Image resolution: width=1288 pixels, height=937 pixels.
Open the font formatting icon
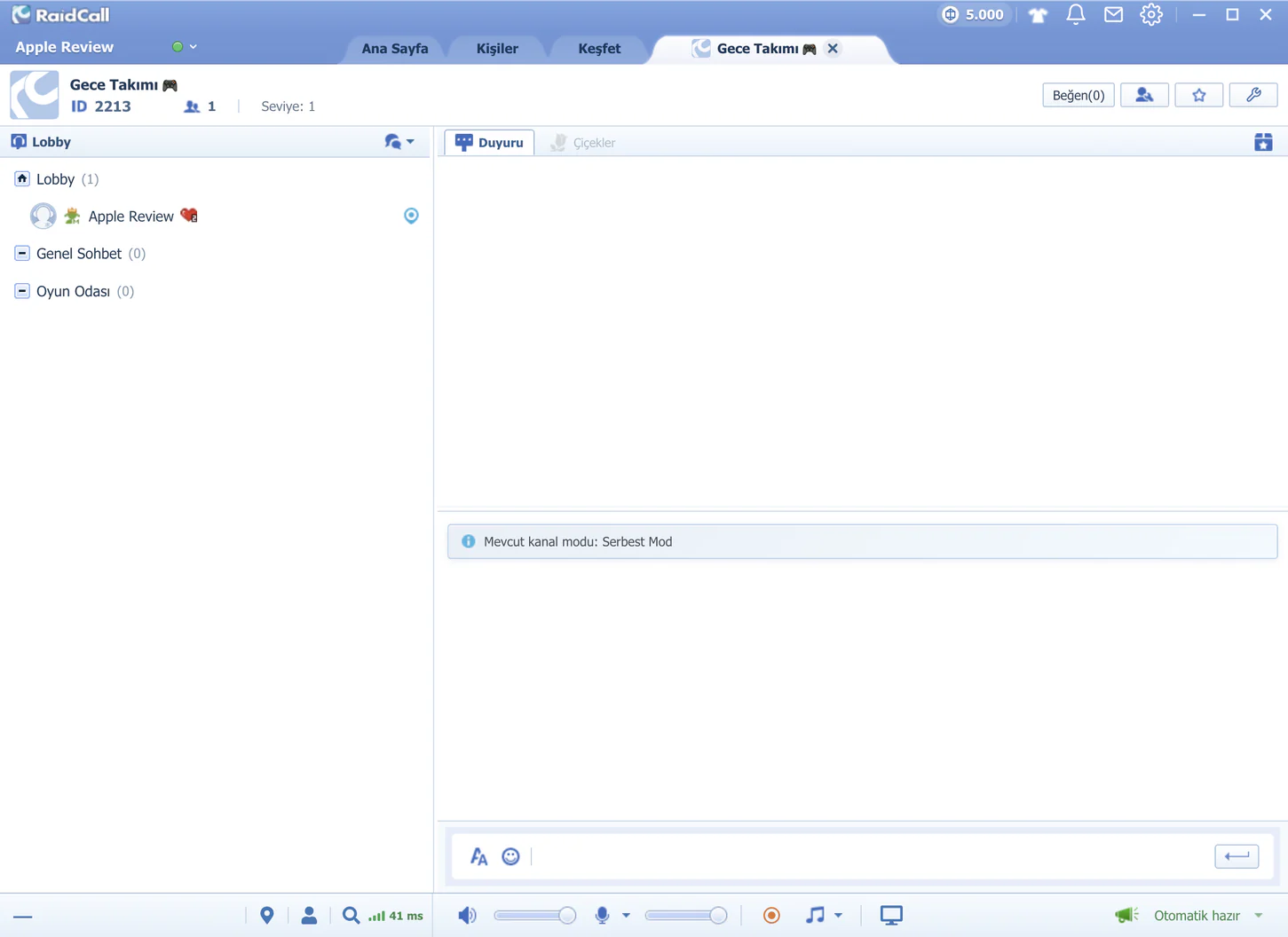click(478, 856)
